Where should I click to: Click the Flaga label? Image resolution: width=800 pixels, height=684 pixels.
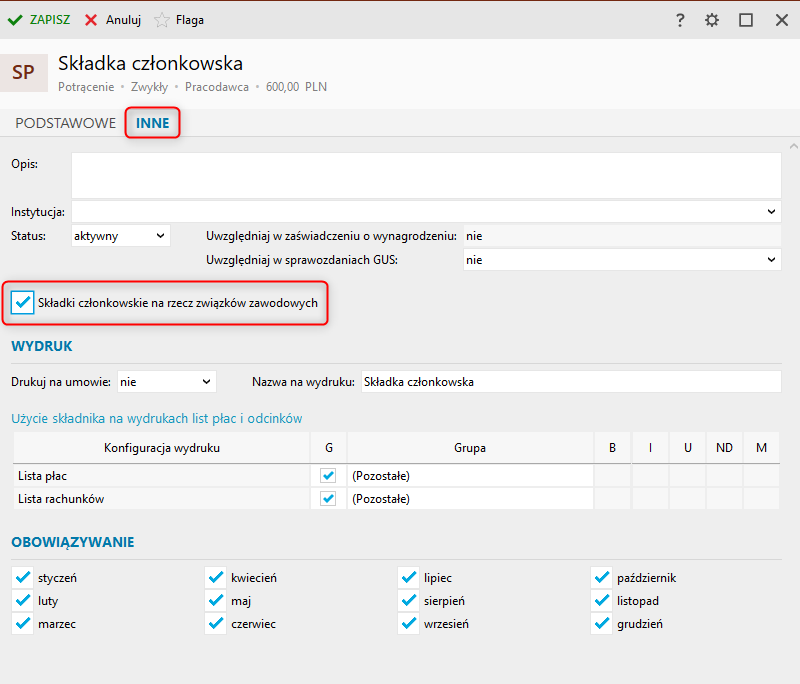tap(190, 20)
